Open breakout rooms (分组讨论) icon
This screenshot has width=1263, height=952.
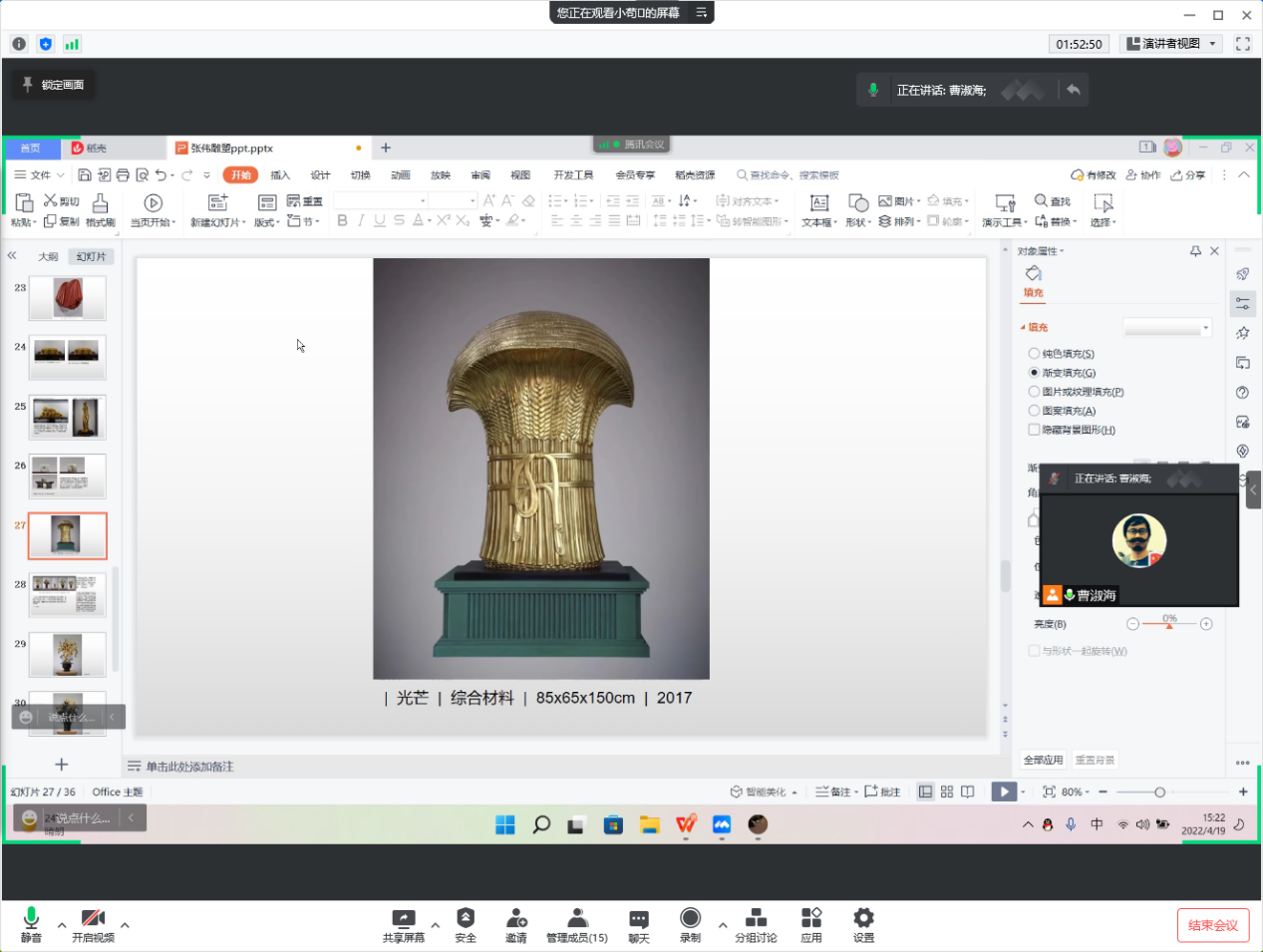pos(756,918)
